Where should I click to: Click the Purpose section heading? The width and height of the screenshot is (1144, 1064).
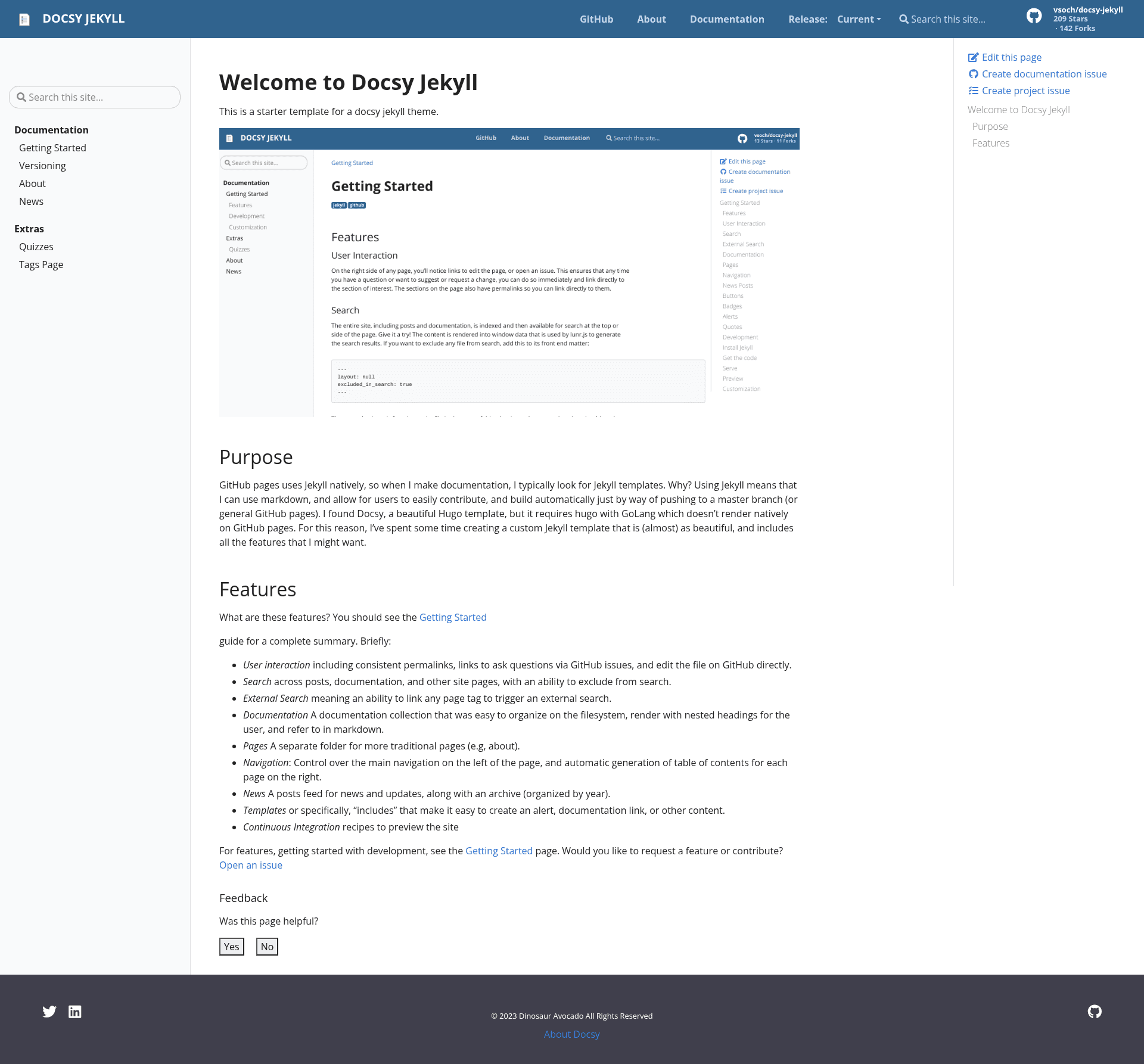pos(256,457)
